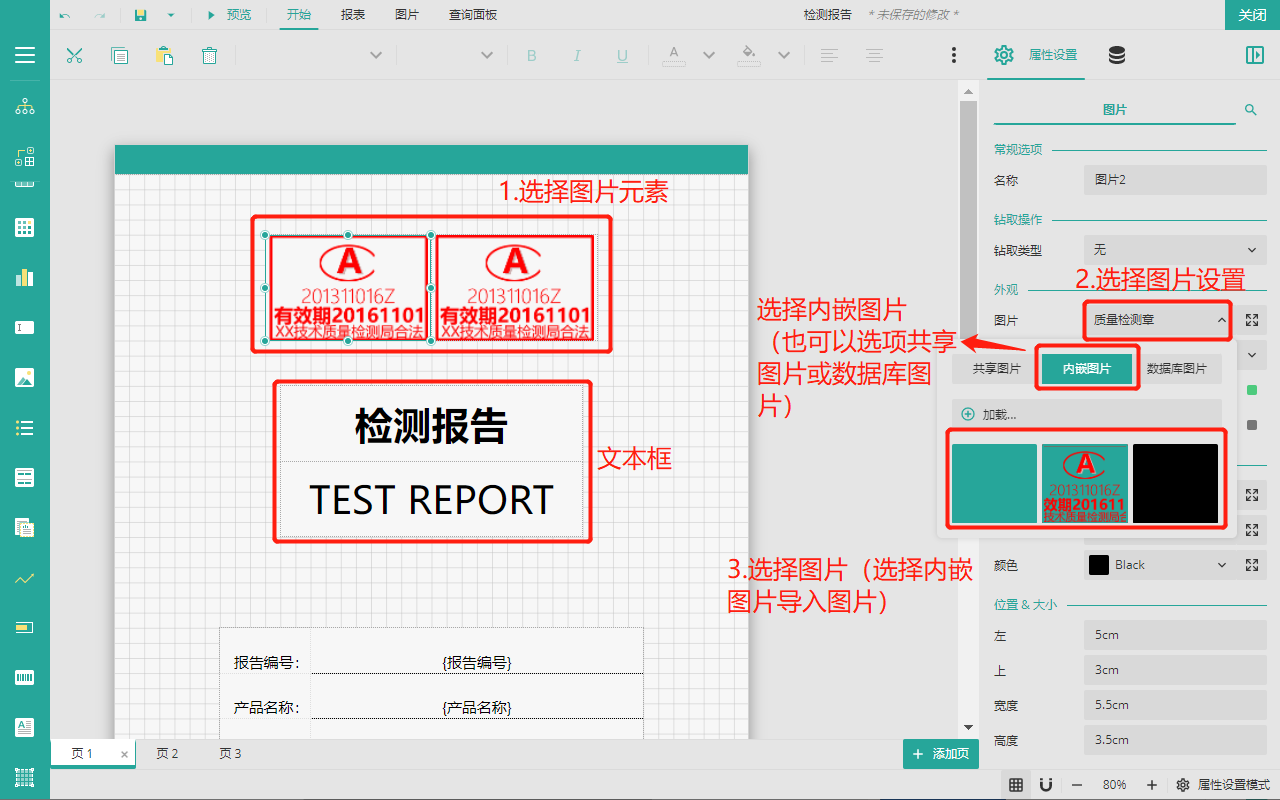Screen dimensions: 1280x800
Task: Select the image tool in the left sidebar
Action: pyautogui.click(x=25, y=378)
